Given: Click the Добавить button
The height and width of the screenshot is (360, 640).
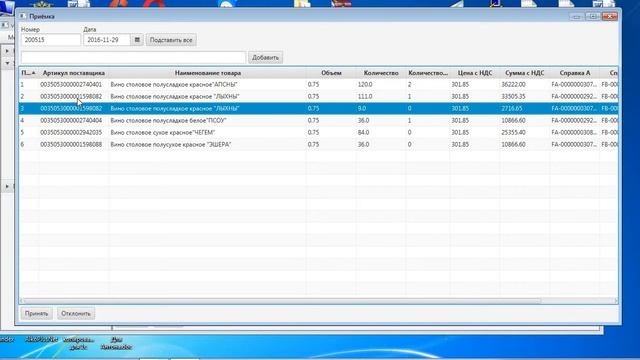Looking at the screenshot, I should (x=265, y=58).
